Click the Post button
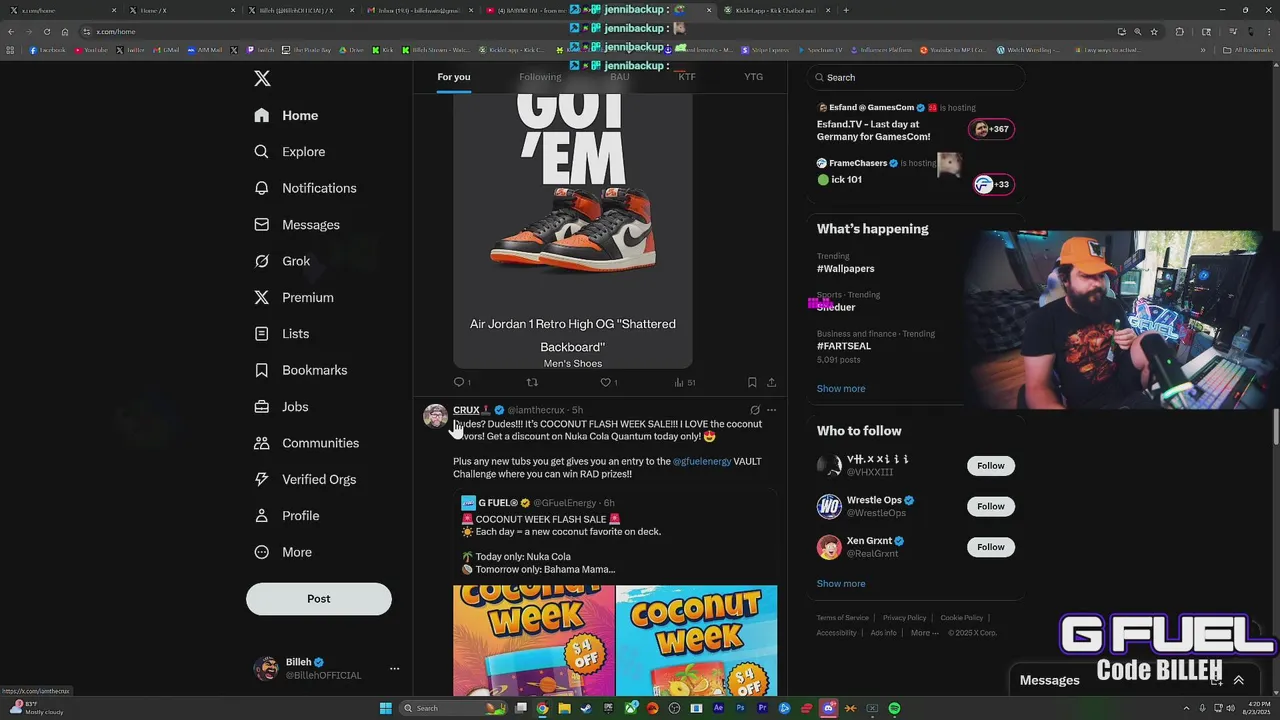 (319, 599)
